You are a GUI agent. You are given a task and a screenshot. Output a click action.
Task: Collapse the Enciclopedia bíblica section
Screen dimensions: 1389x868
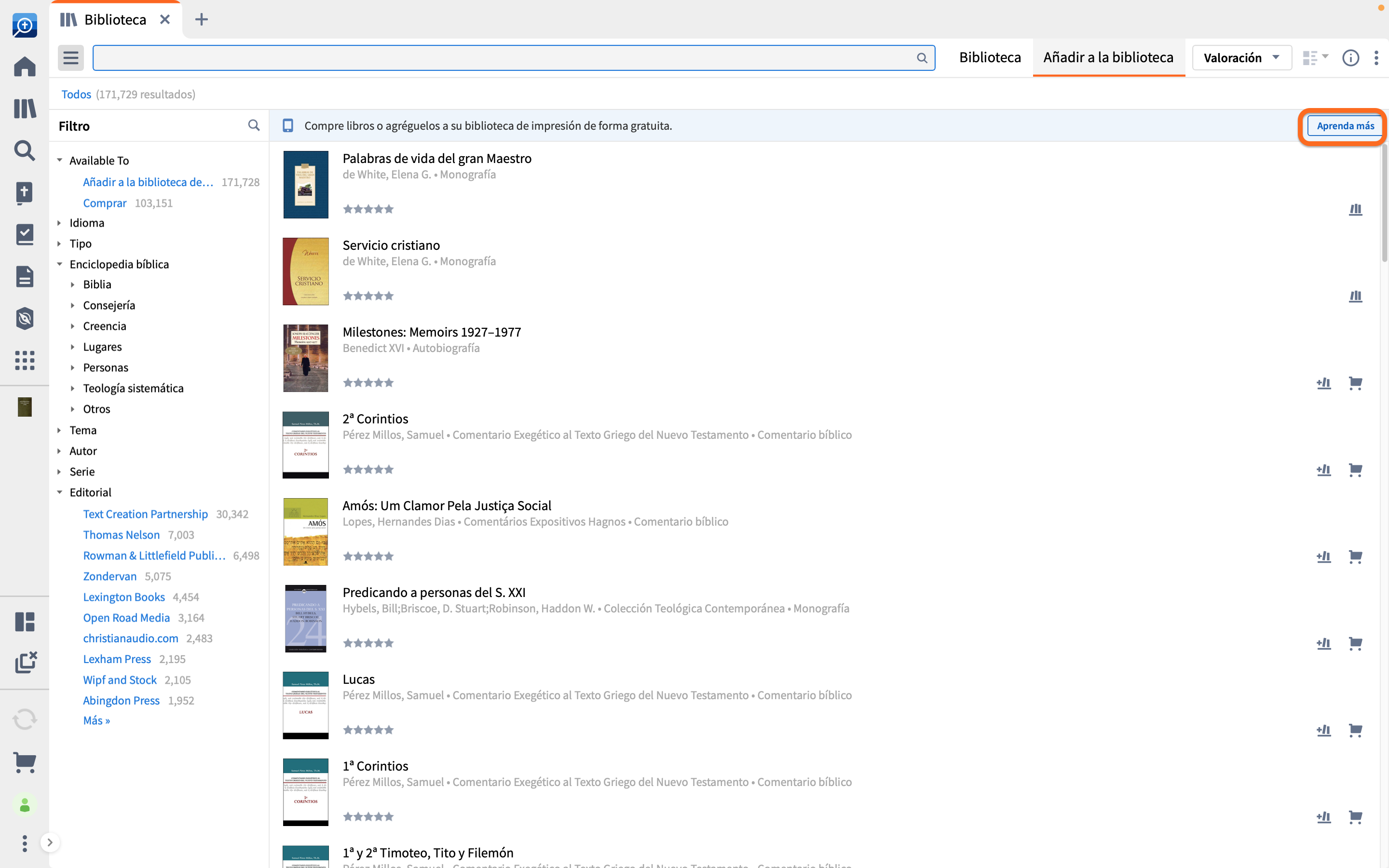coord(60,264)
